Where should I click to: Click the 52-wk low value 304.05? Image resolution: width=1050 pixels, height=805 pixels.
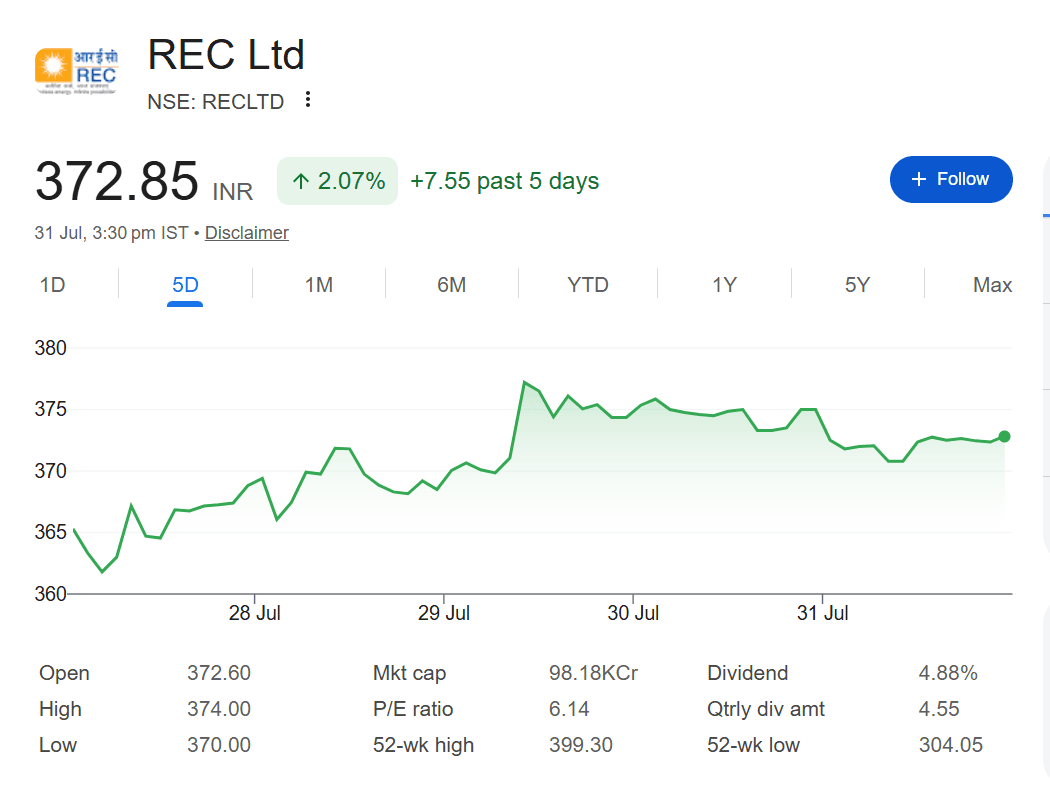coord(951,745)
